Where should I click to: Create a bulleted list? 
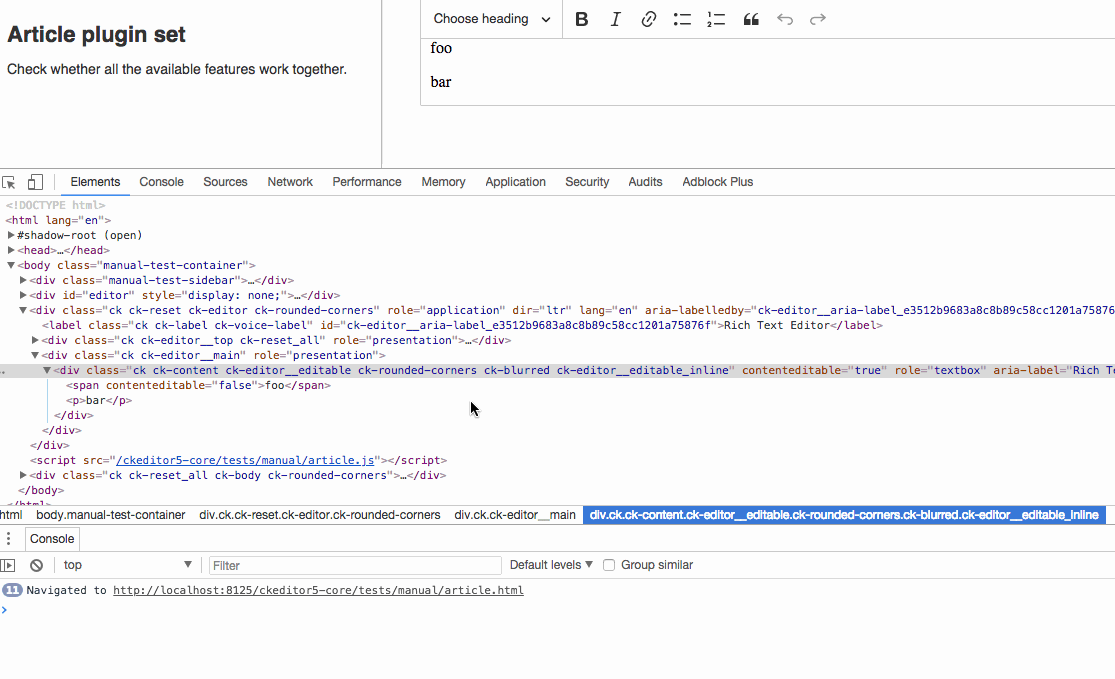(682, 18)
